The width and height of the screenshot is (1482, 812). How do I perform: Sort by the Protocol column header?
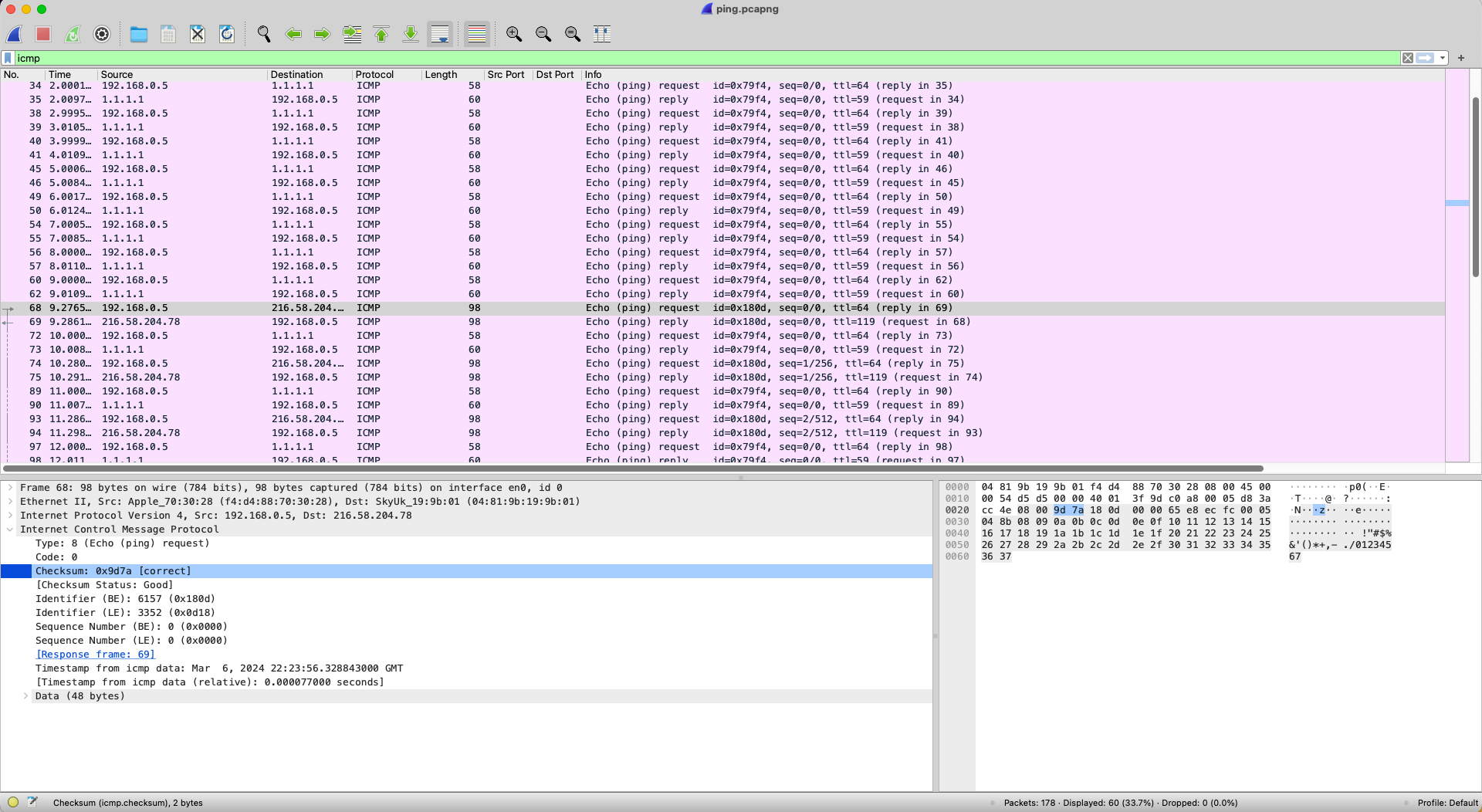pyautogui.click(x=387, y=75)
